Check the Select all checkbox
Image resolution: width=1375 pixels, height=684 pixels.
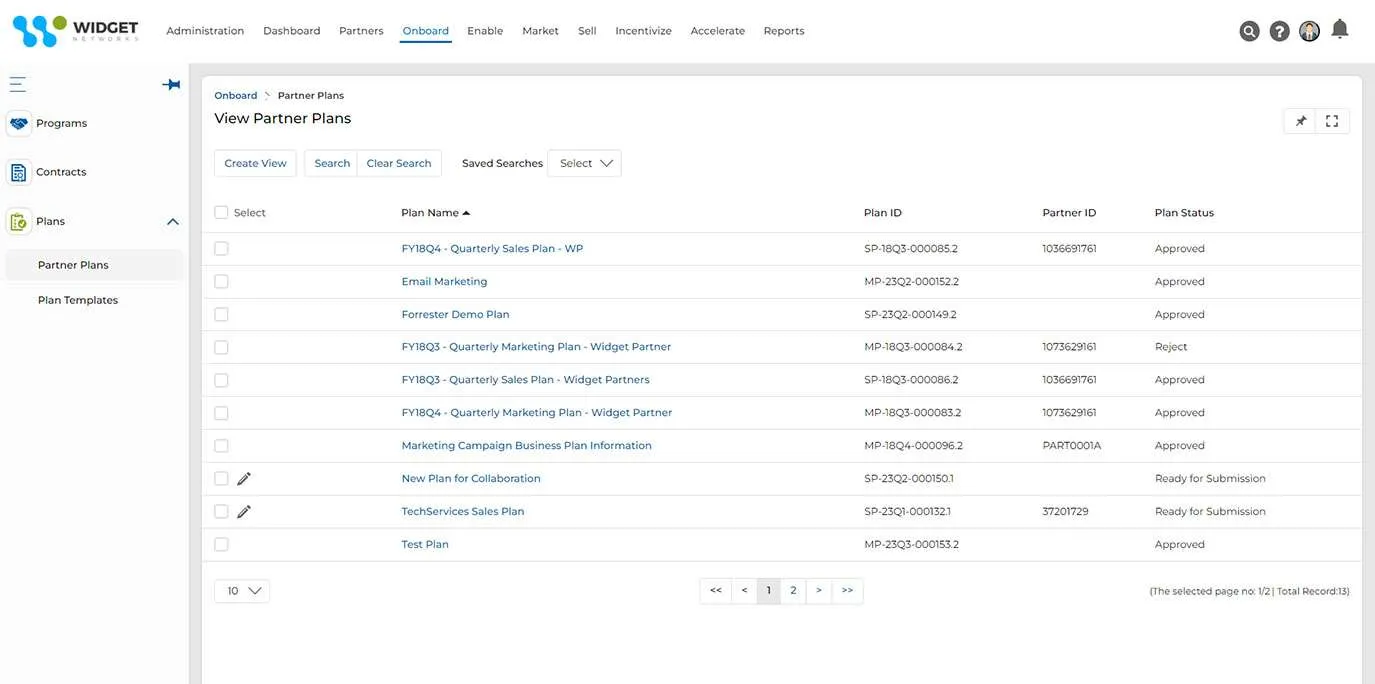221,213
